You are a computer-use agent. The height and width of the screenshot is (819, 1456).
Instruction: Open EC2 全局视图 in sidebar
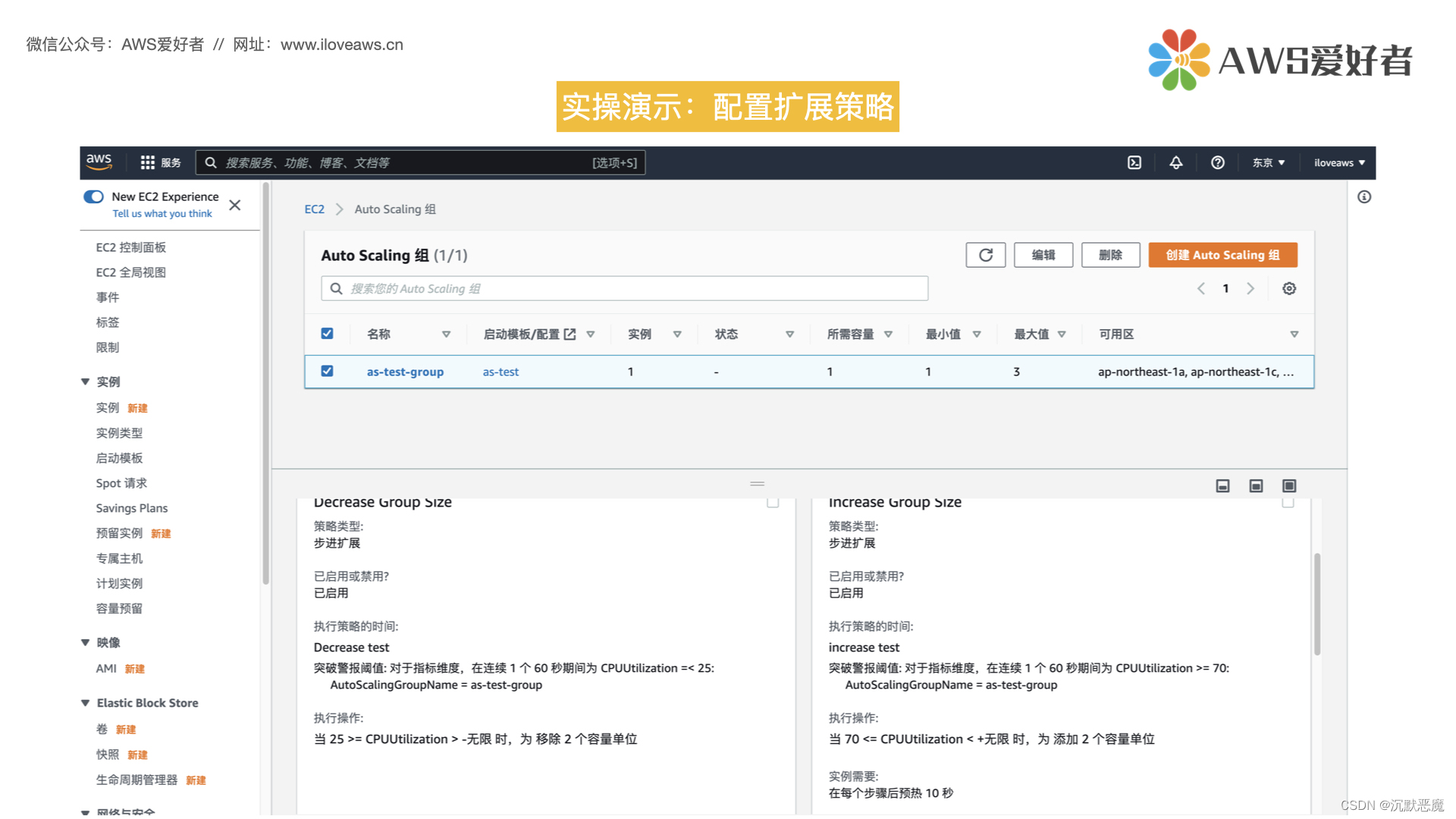tap(130, 272)
